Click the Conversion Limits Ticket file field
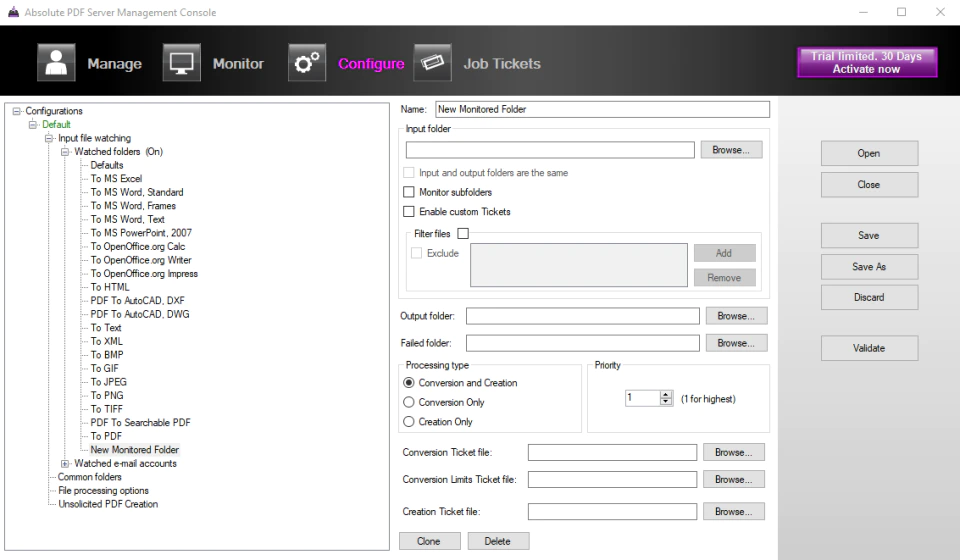 pos(612,480)
